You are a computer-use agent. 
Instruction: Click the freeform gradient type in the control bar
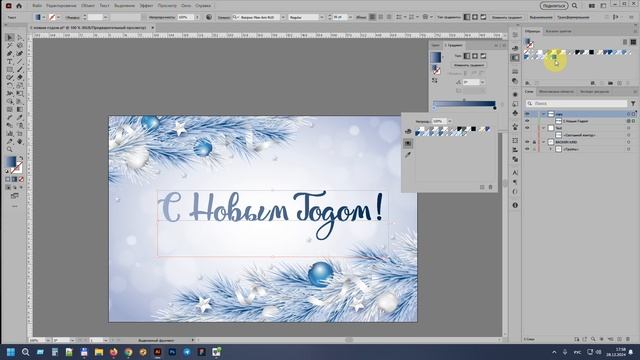pyautogui.click(x=483, y=17)
